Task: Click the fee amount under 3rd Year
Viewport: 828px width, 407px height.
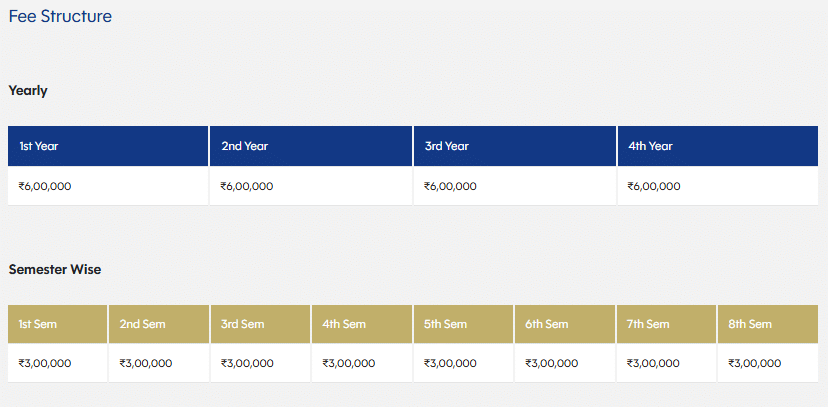Action: 450,186
